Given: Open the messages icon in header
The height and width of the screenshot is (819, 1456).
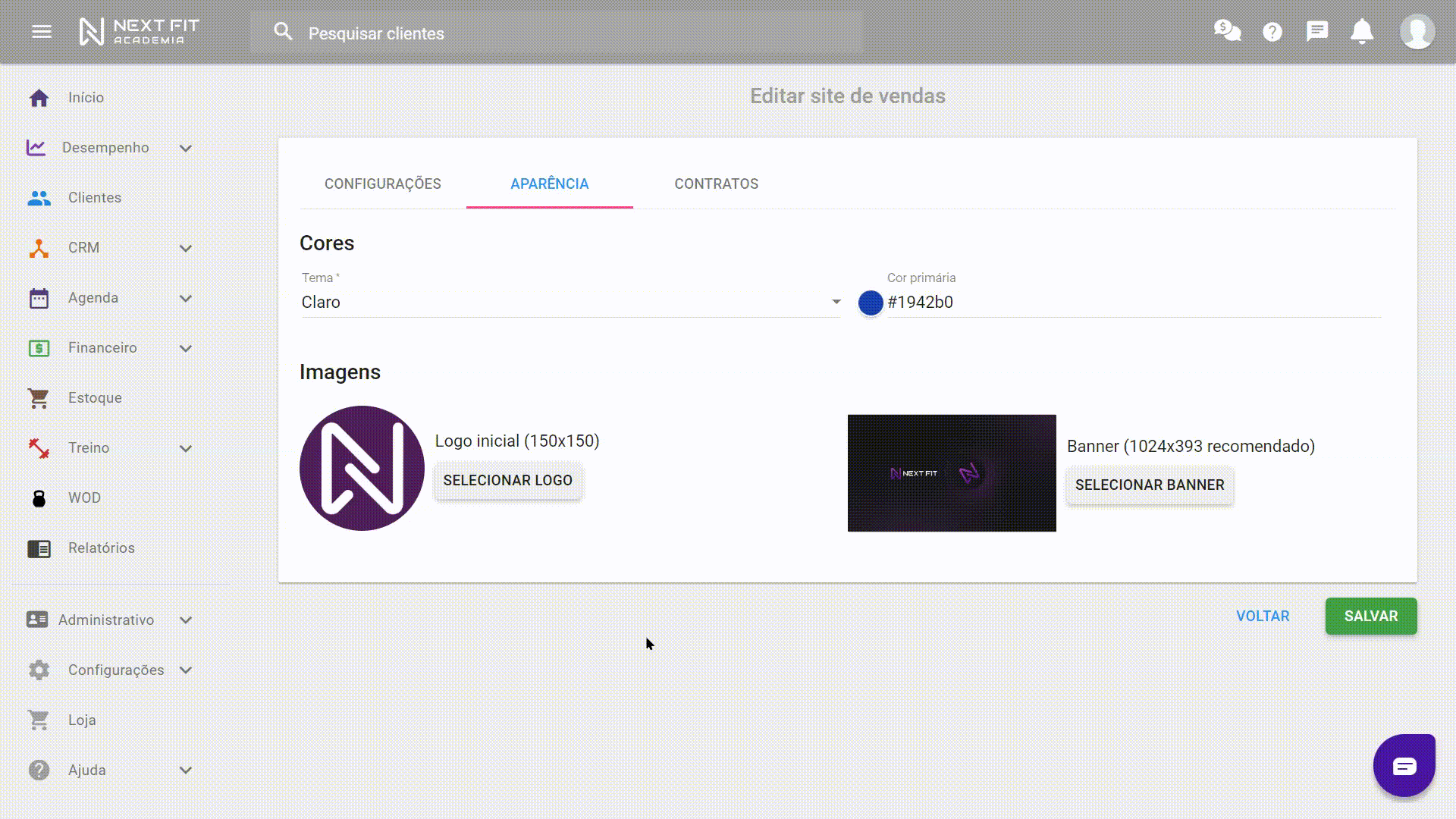Looking at the screenshot, I should tap(1316, 32).
